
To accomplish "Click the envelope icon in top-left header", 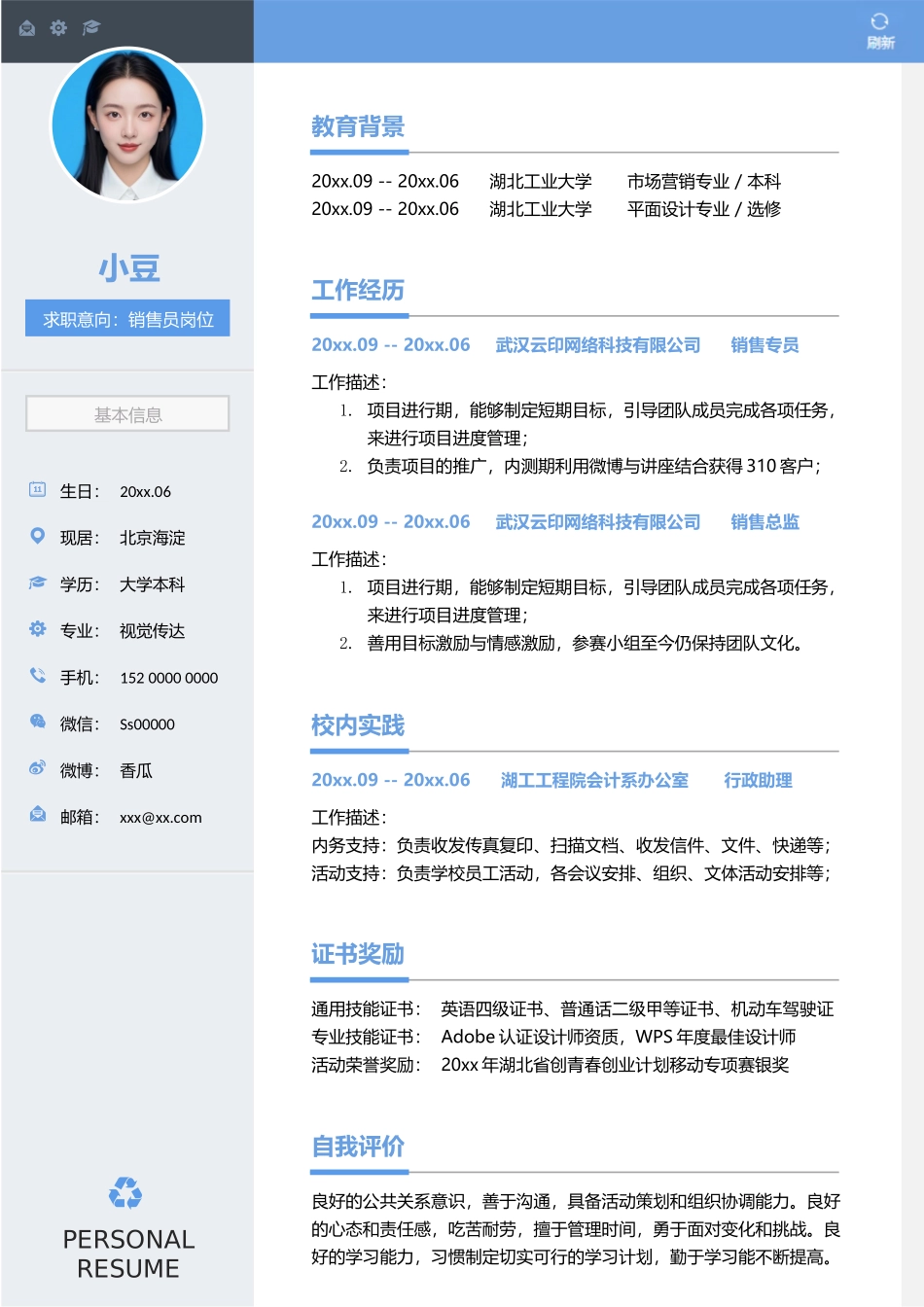I will [27, 27].
